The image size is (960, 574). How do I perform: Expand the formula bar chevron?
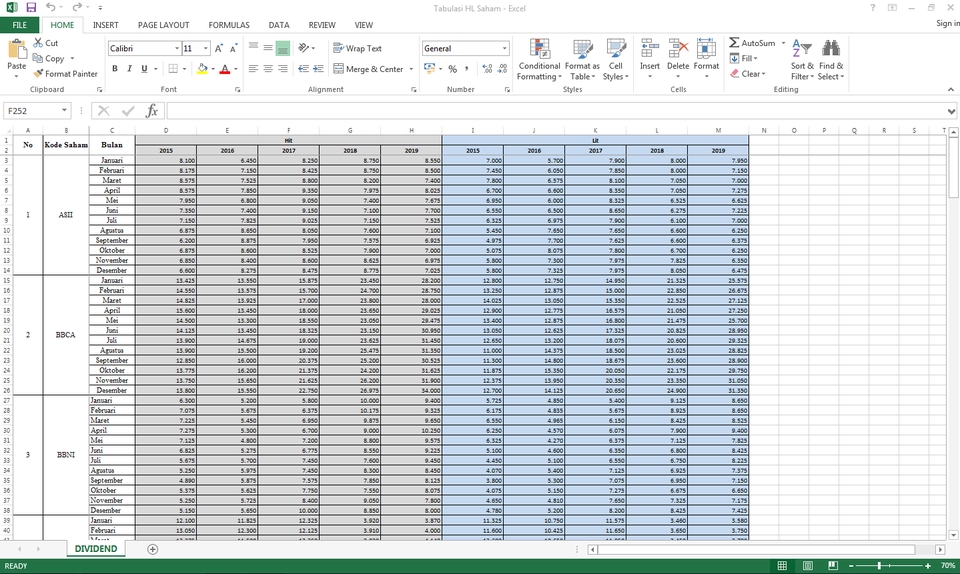point(951,111)
